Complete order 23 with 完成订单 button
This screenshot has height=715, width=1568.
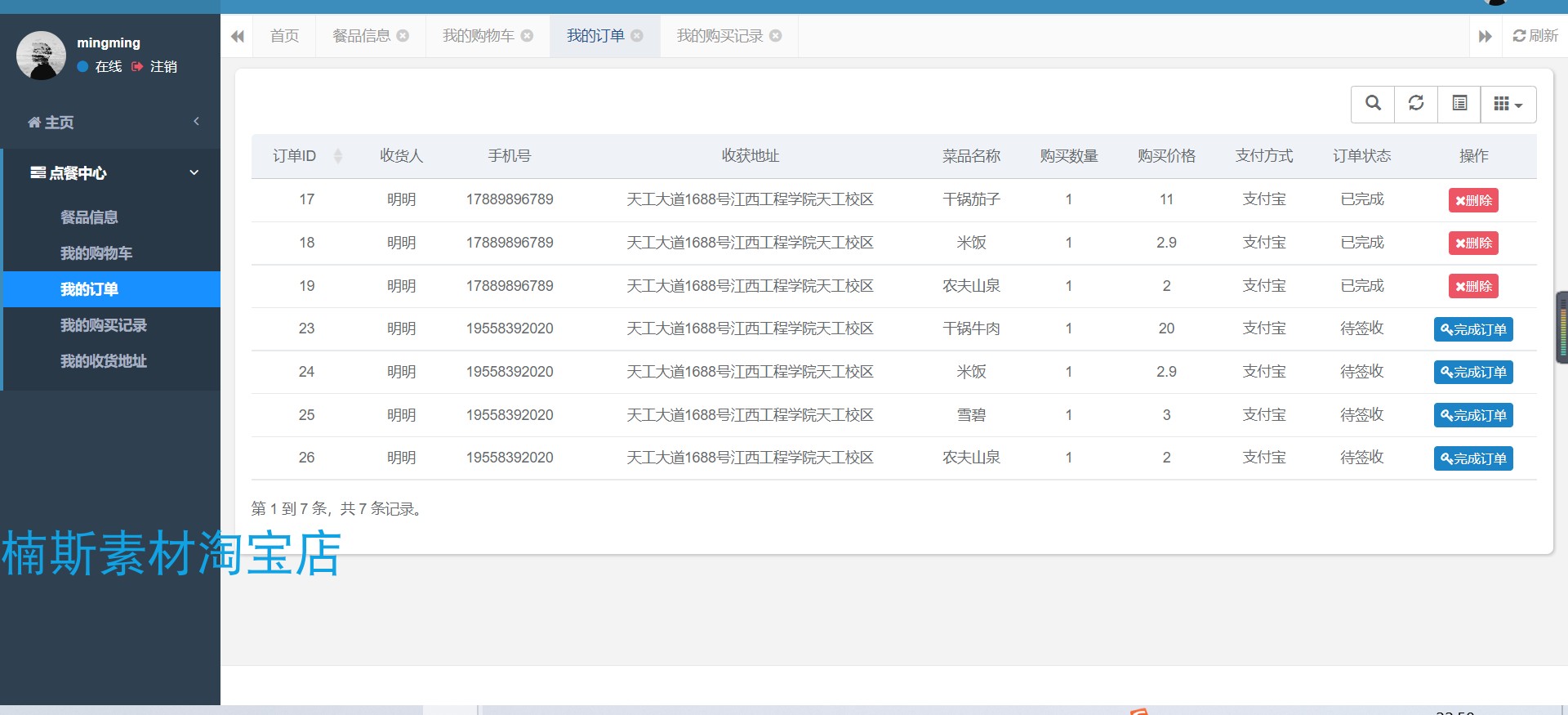point(1473,329)
